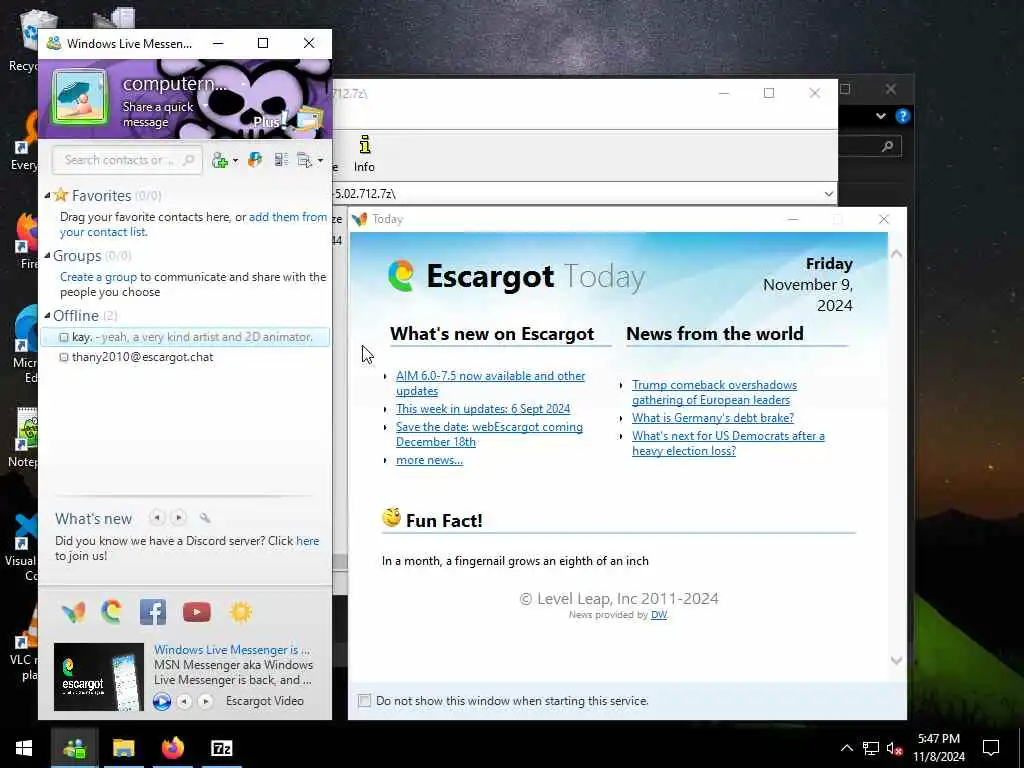1024x768 pixels.
Task: Click 'here' link to join Discord
Action: [x=308, y=541]
